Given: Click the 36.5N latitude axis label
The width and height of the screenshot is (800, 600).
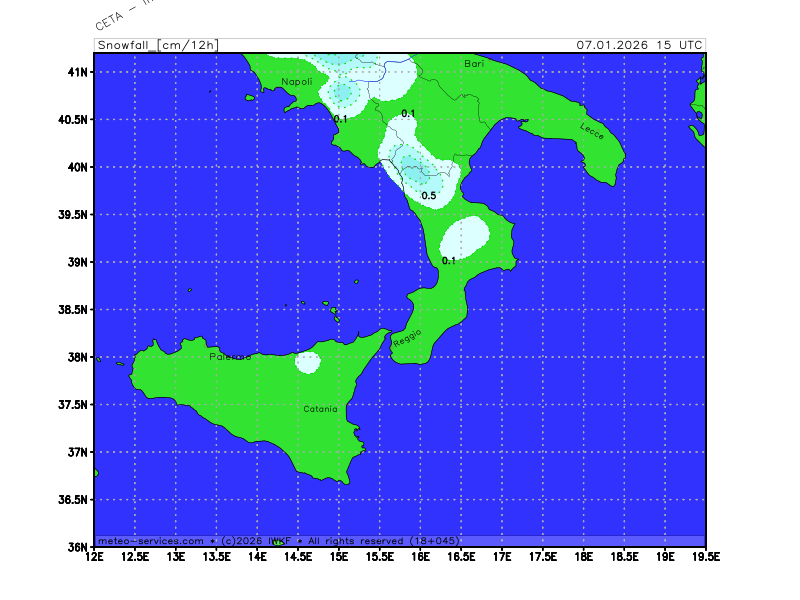Looking at the screenshot, I should click(74, 499).
